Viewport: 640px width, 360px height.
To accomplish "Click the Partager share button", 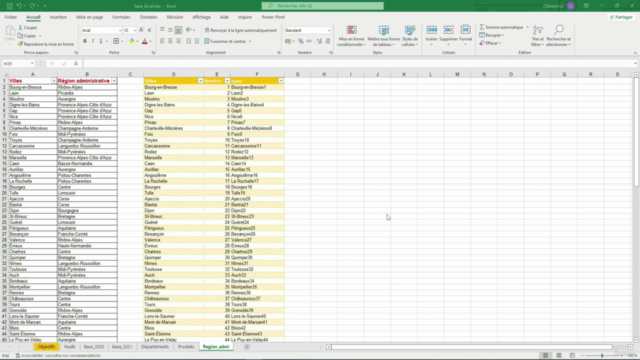I will pos(621,17).
